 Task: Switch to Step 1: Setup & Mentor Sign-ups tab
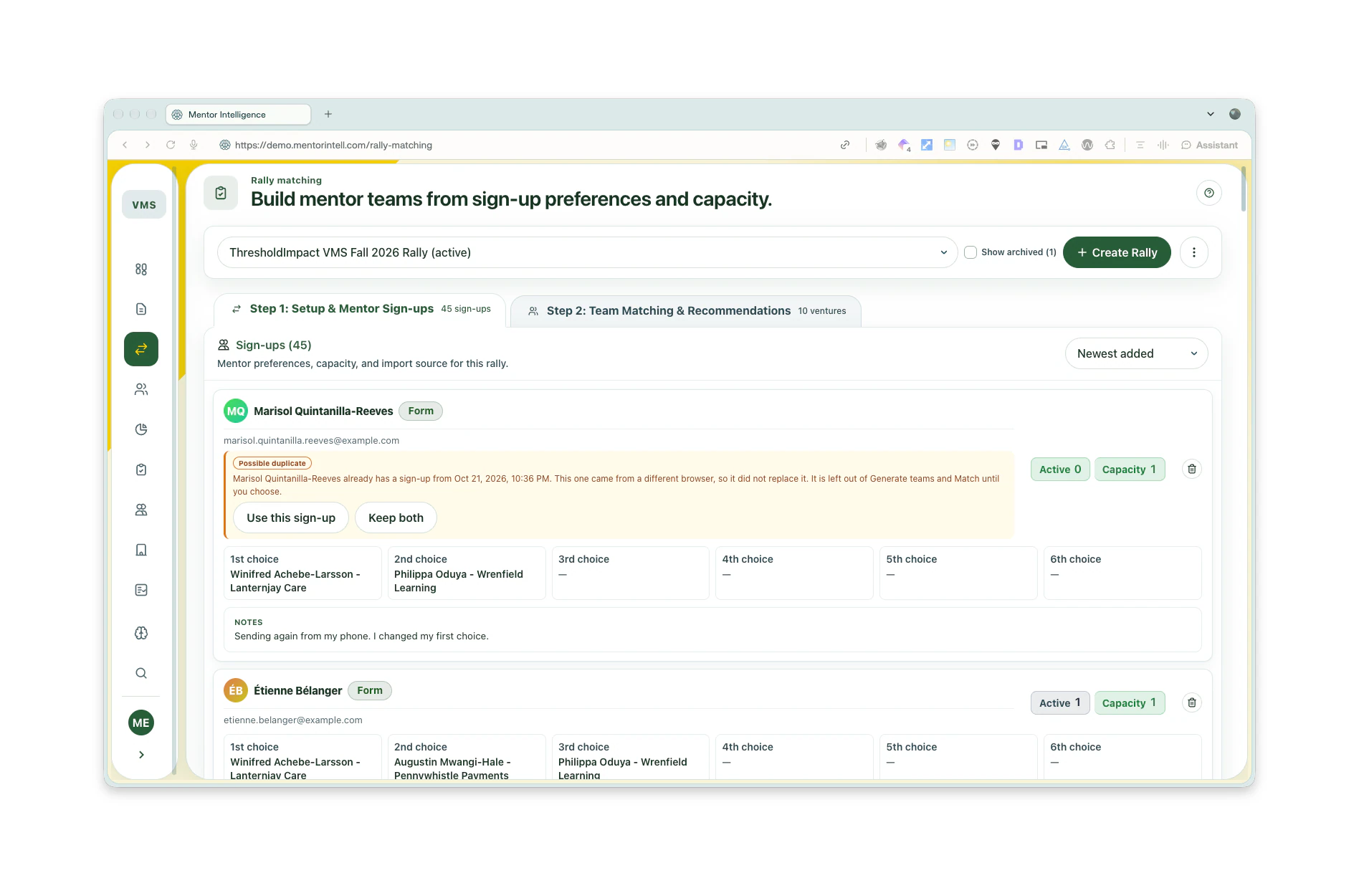tap(361, 309)
